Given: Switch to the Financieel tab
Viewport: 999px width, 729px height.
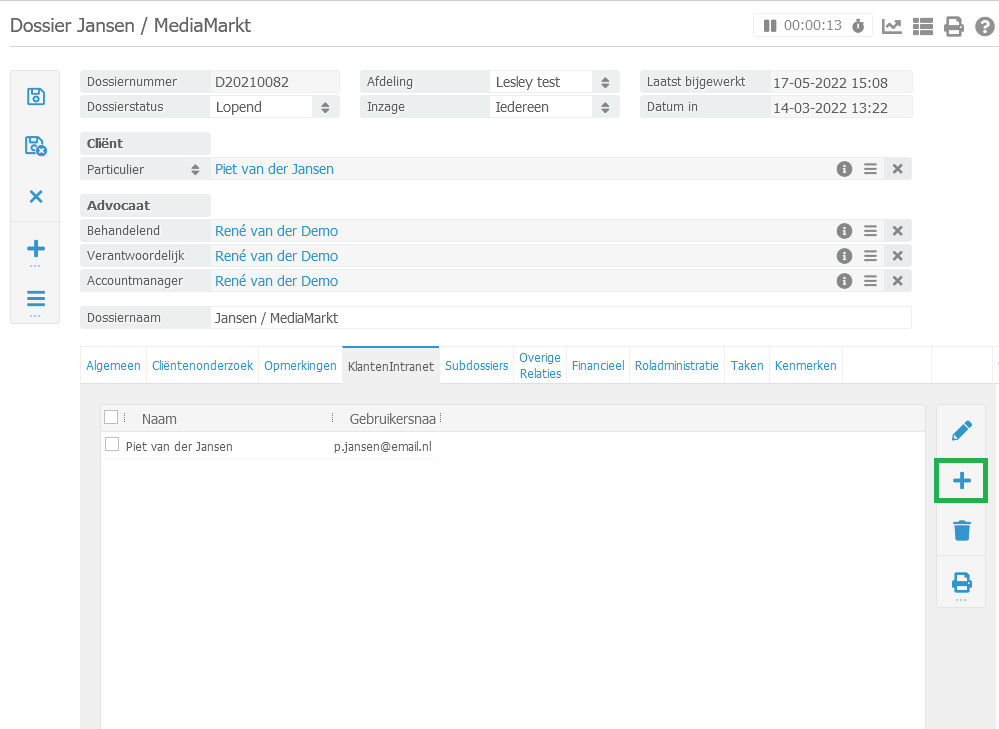Looking at the screenshot, I should point(598,366).
